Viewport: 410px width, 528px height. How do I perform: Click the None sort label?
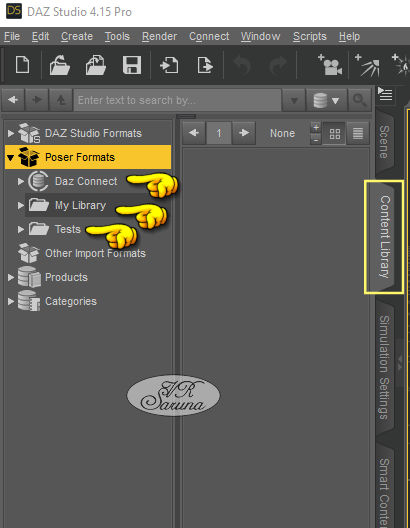tap(282, 133)
